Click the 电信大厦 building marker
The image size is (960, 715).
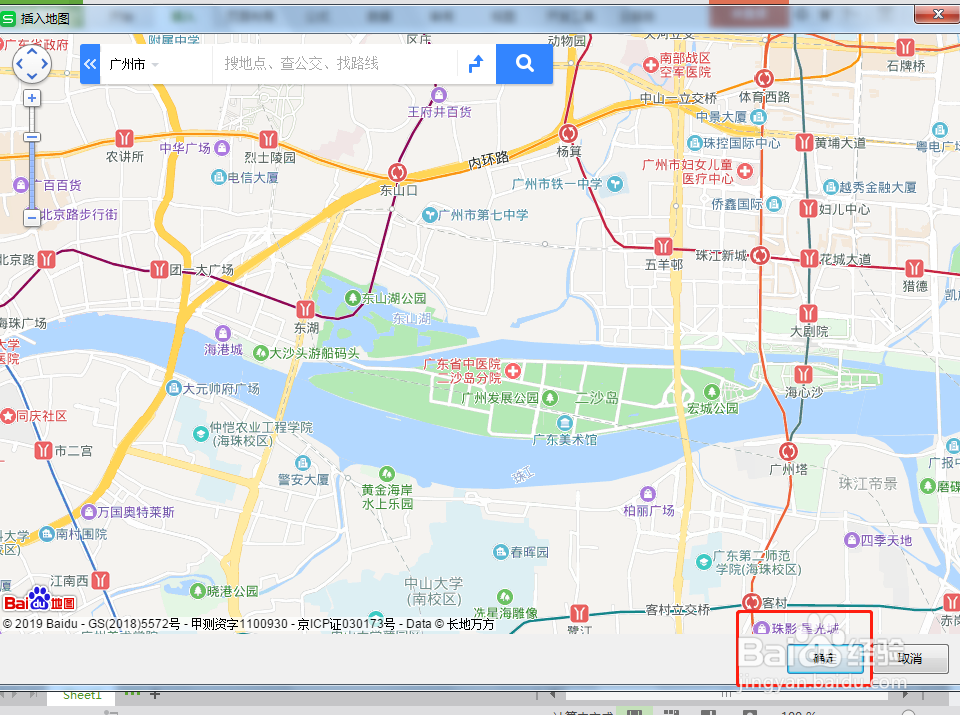pyautogui.click(x=219, y=178)
